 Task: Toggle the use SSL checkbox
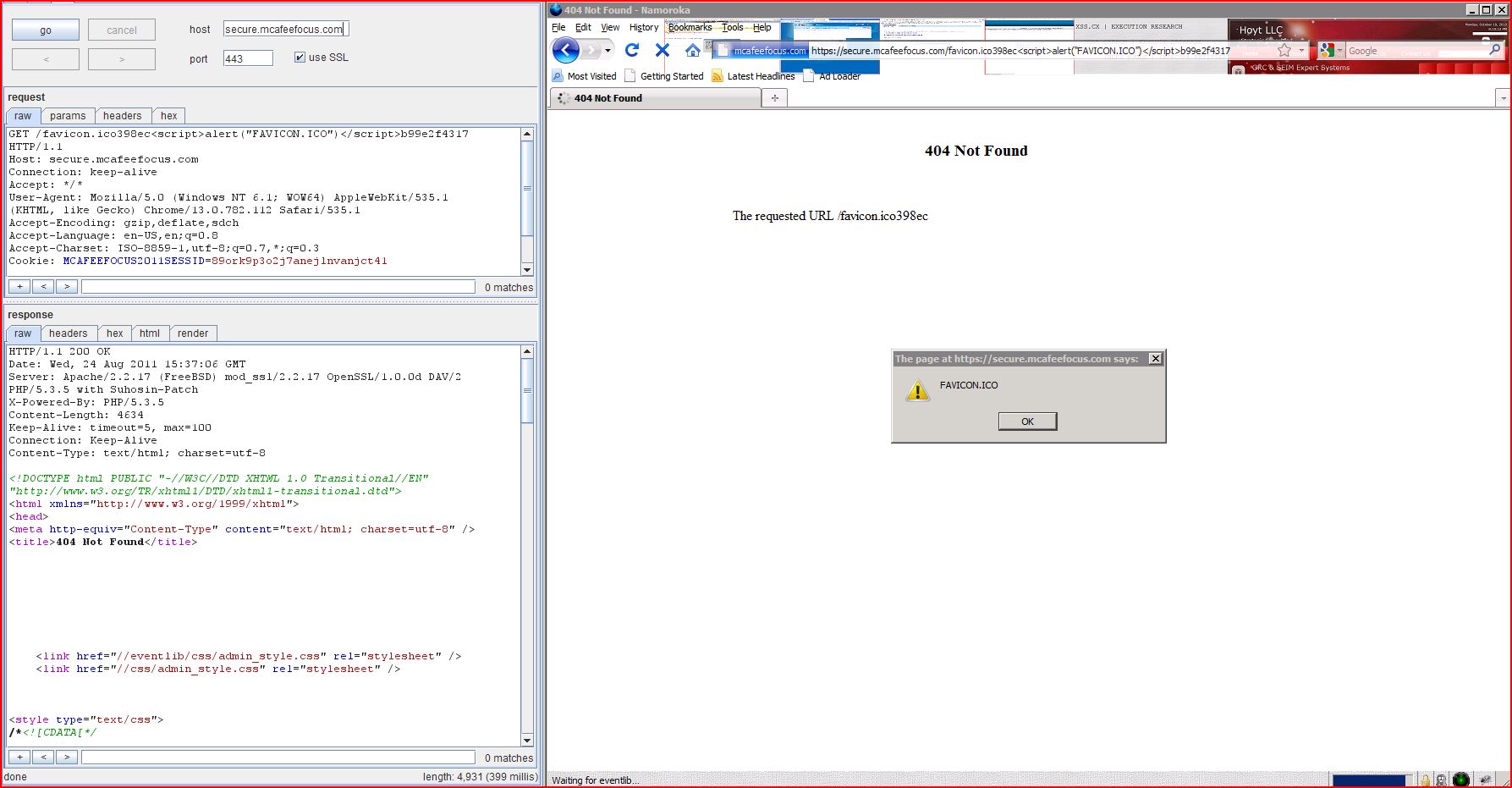point(300,58)
